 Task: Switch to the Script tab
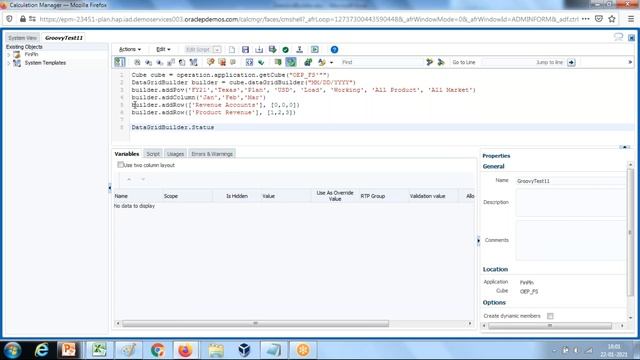pos(153,154)
